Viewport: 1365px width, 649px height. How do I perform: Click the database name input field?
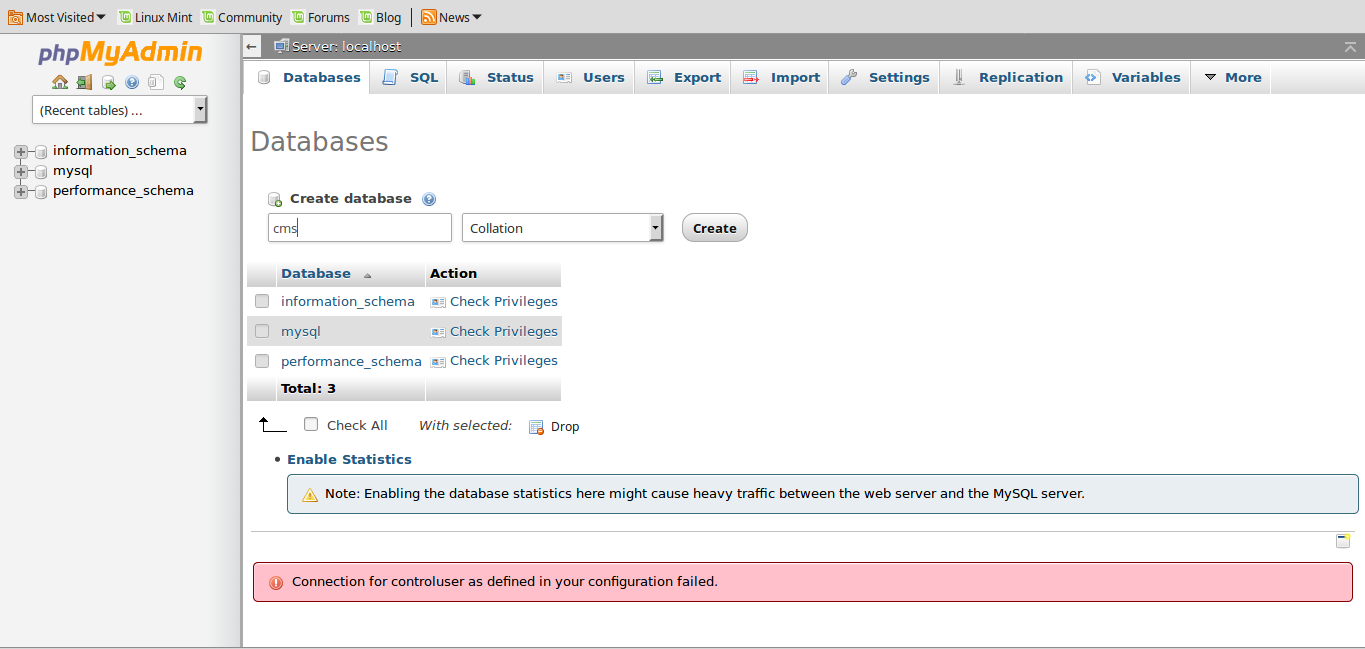(360, 228)
